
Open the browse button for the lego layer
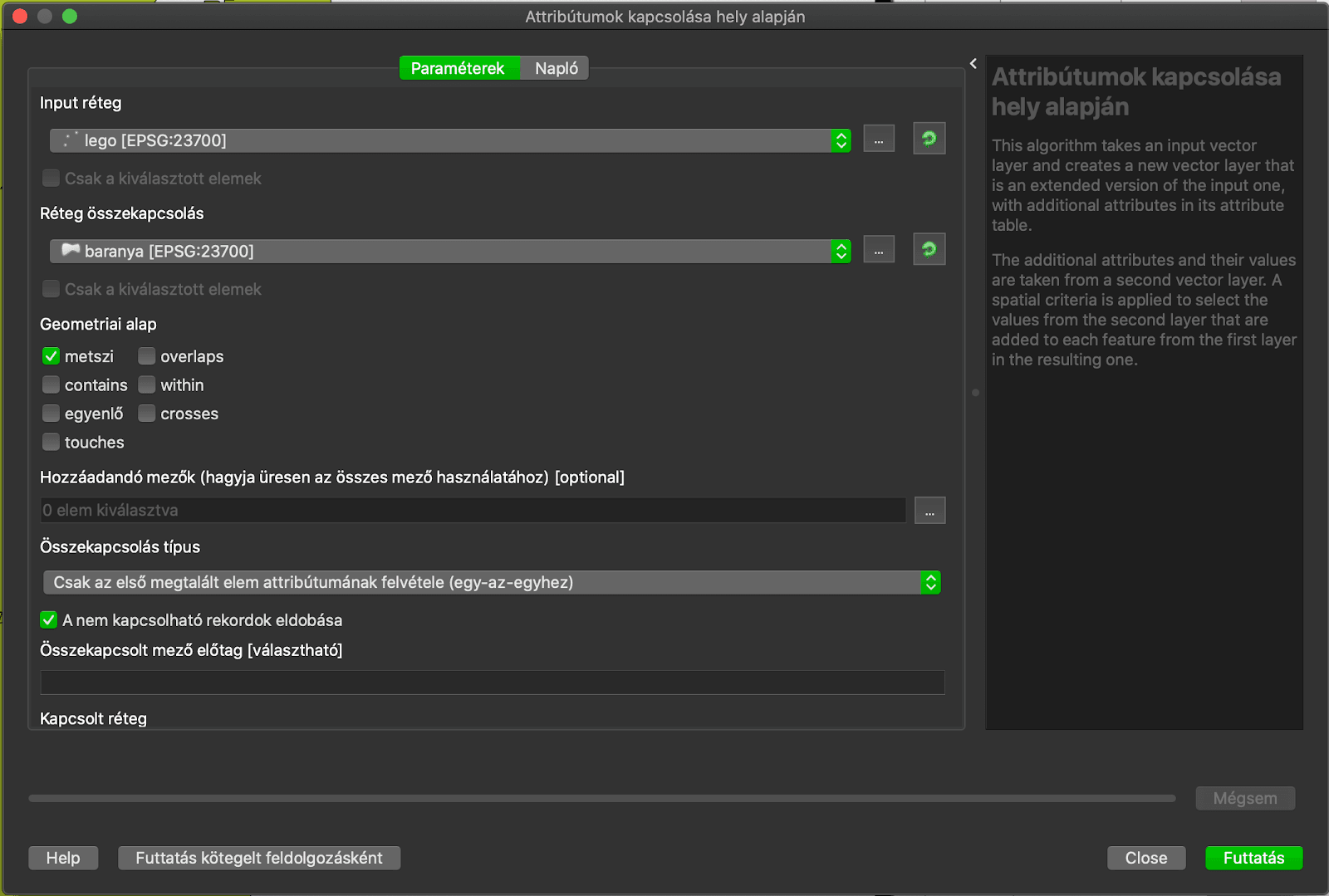point(879,140)
